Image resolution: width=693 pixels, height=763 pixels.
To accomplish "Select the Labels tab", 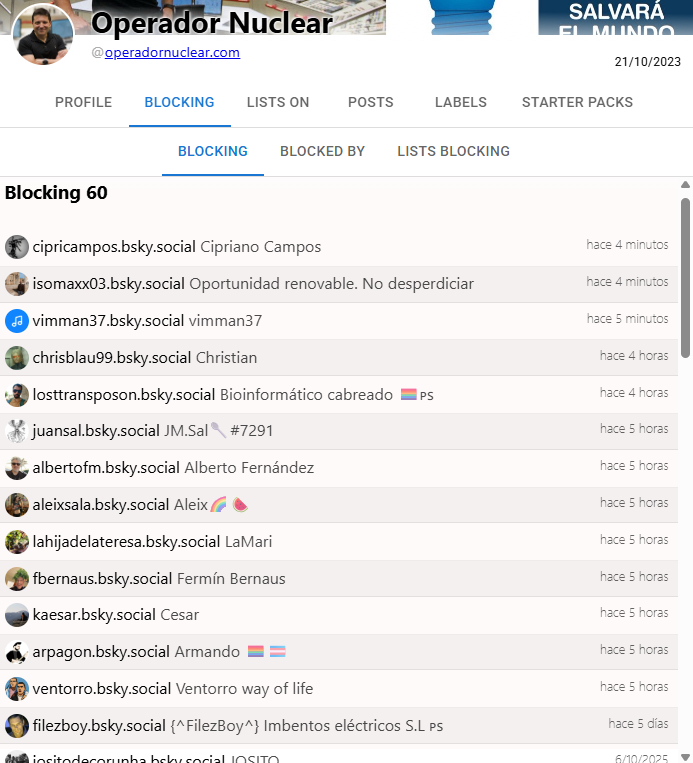I will 461,102.
